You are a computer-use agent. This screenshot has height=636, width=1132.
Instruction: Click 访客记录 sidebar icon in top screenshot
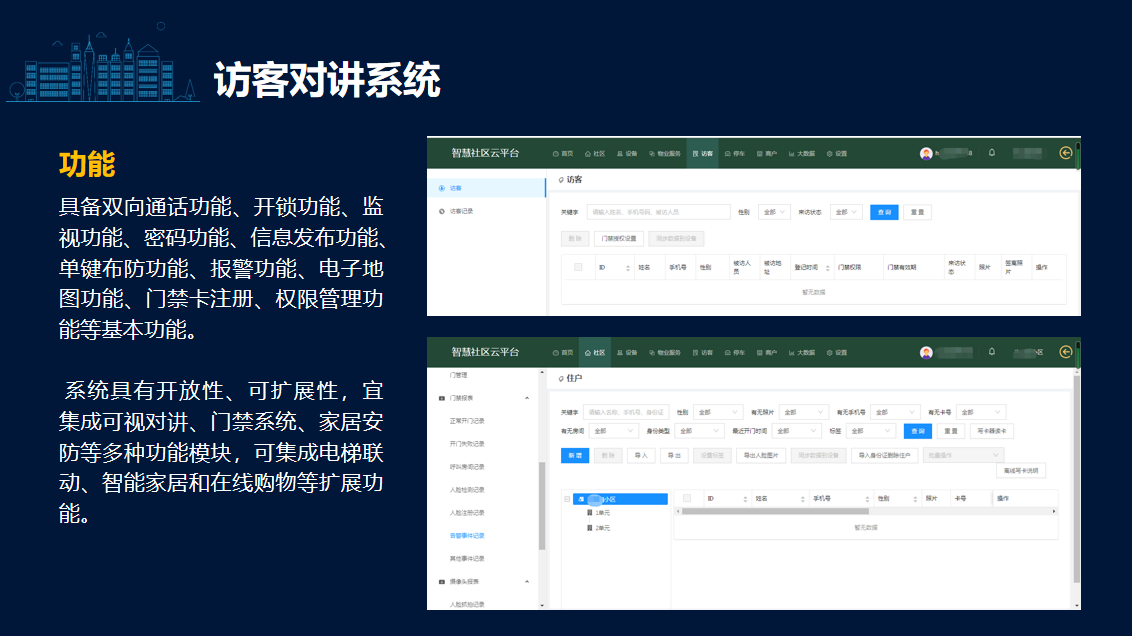tap(442, 212)
